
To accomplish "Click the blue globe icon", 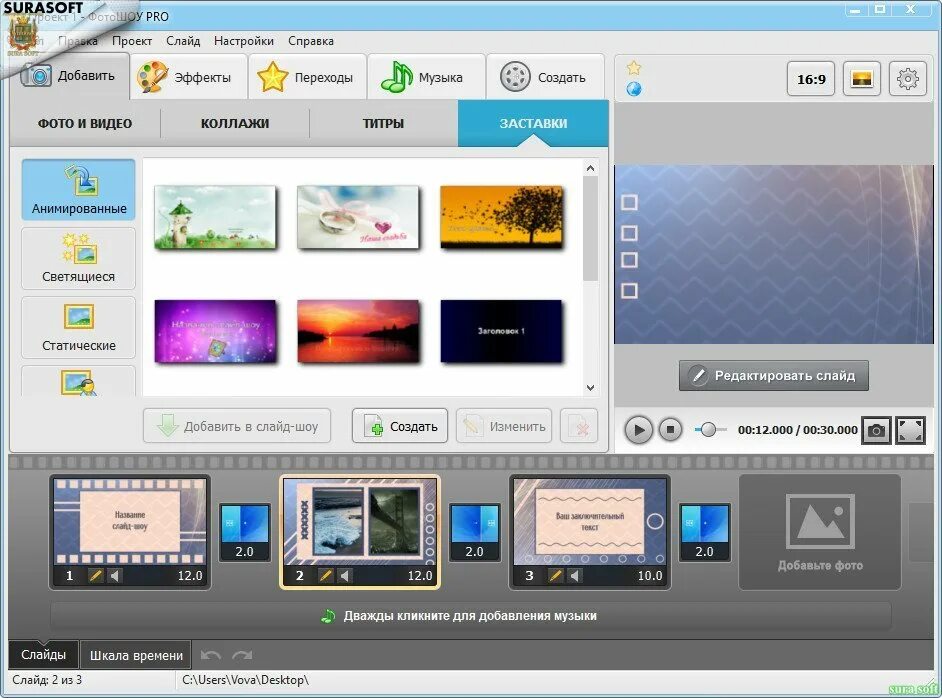I will [634, 90].
